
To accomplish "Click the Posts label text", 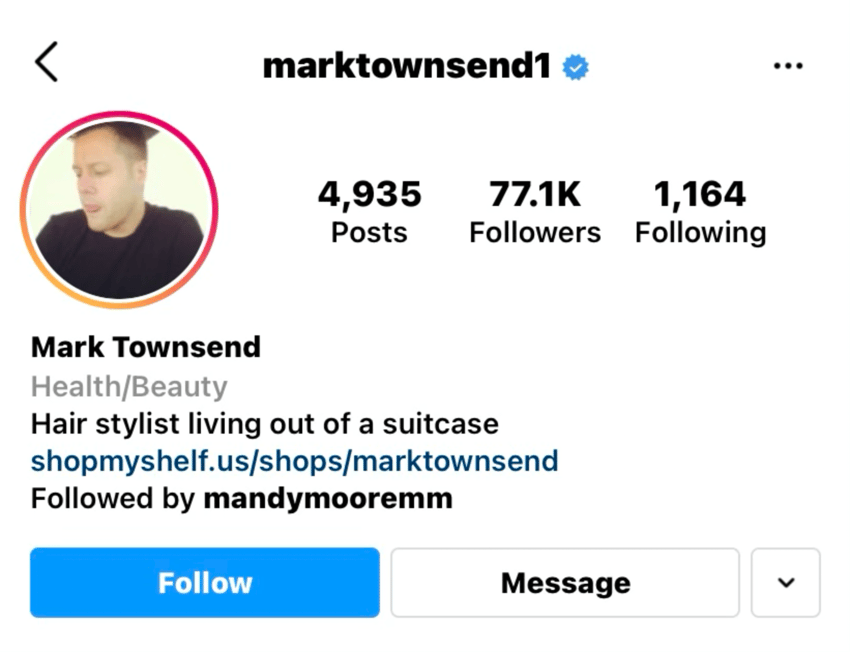I will [369, 233].
